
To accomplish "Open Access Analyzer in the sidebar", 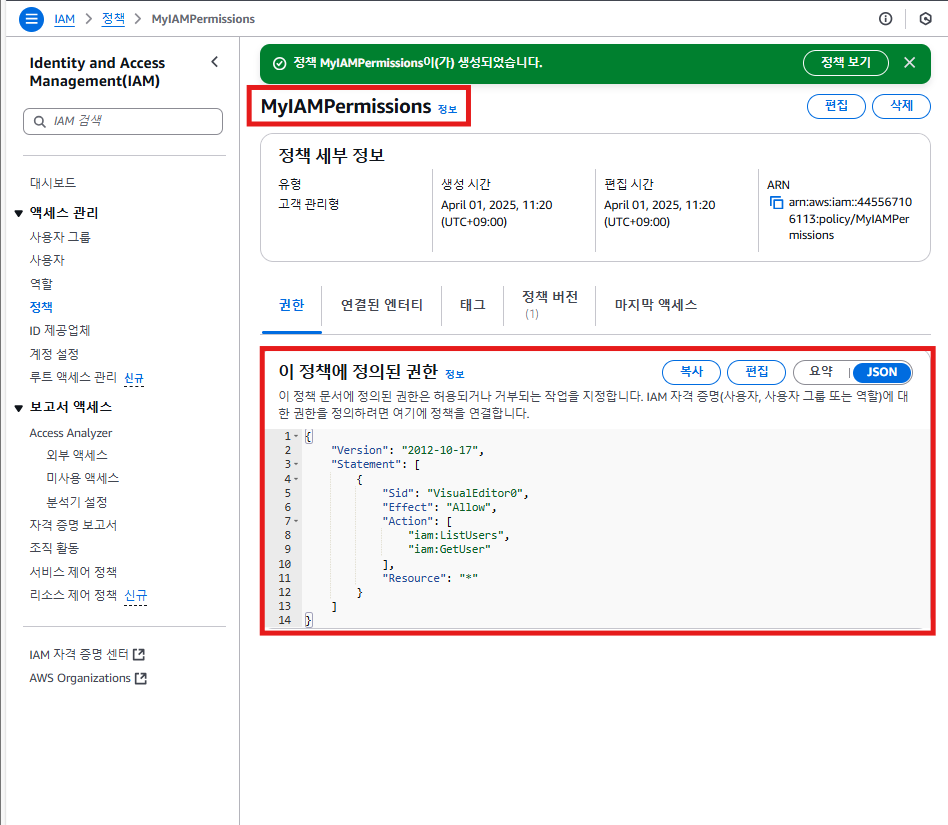I will 71,433.
